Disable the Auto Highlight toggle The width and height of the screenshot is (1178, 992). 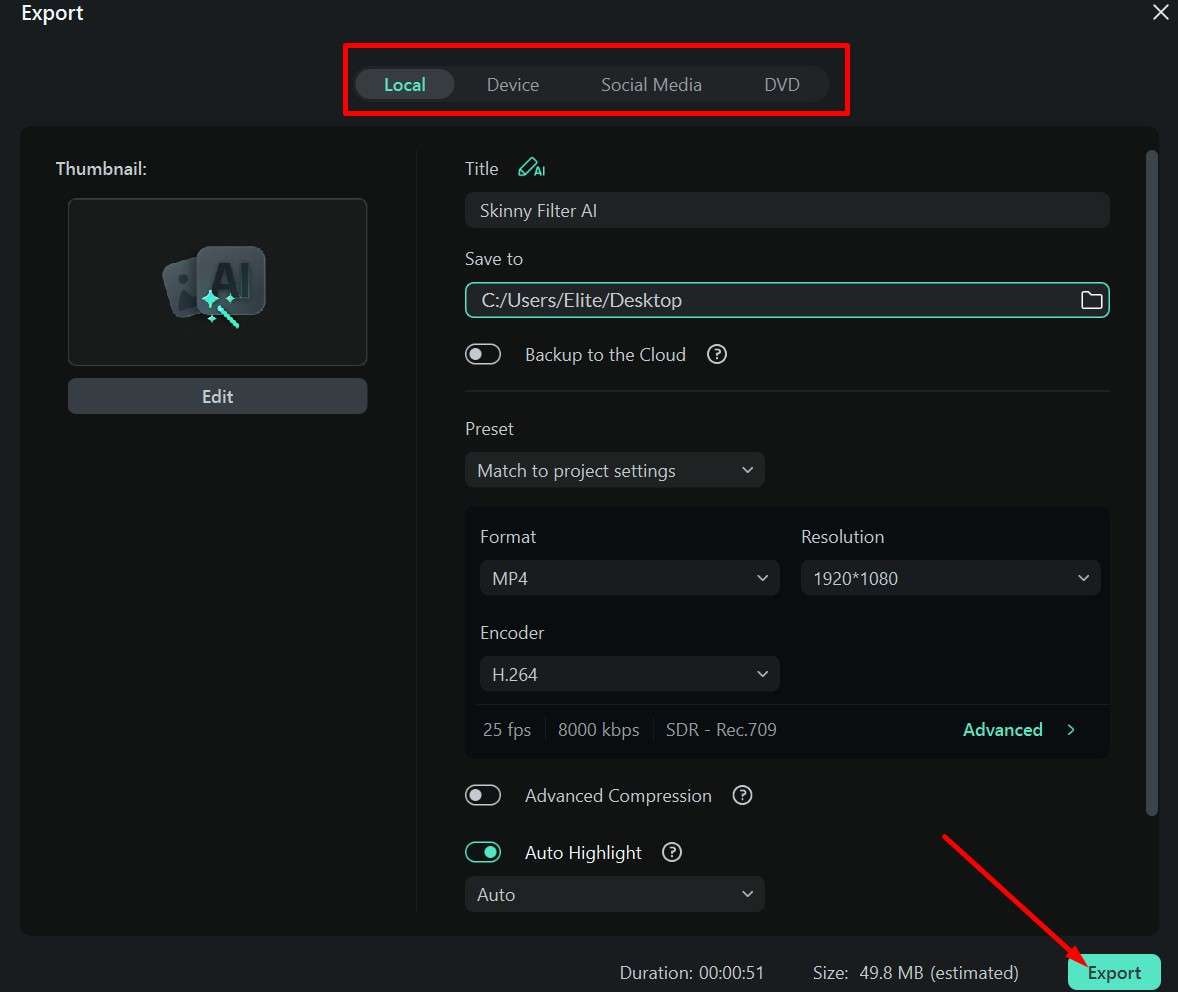[x=483, y=852]
